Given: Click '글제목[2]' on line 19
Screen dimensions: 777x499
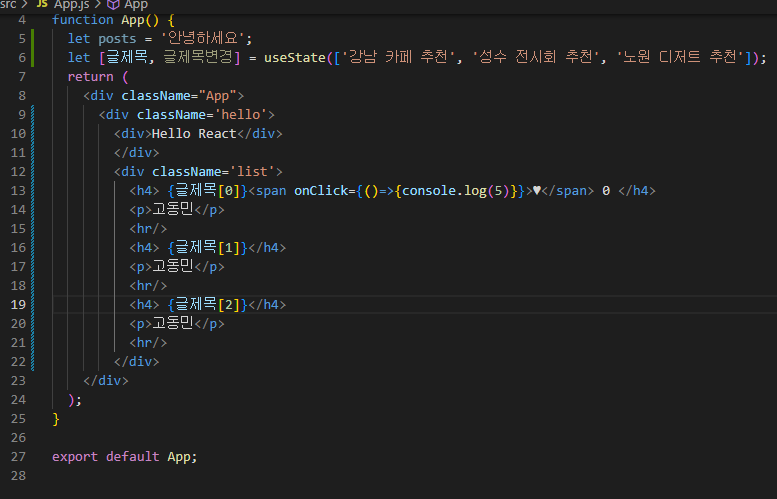Looking at the screenshot, I should point(207,304).
